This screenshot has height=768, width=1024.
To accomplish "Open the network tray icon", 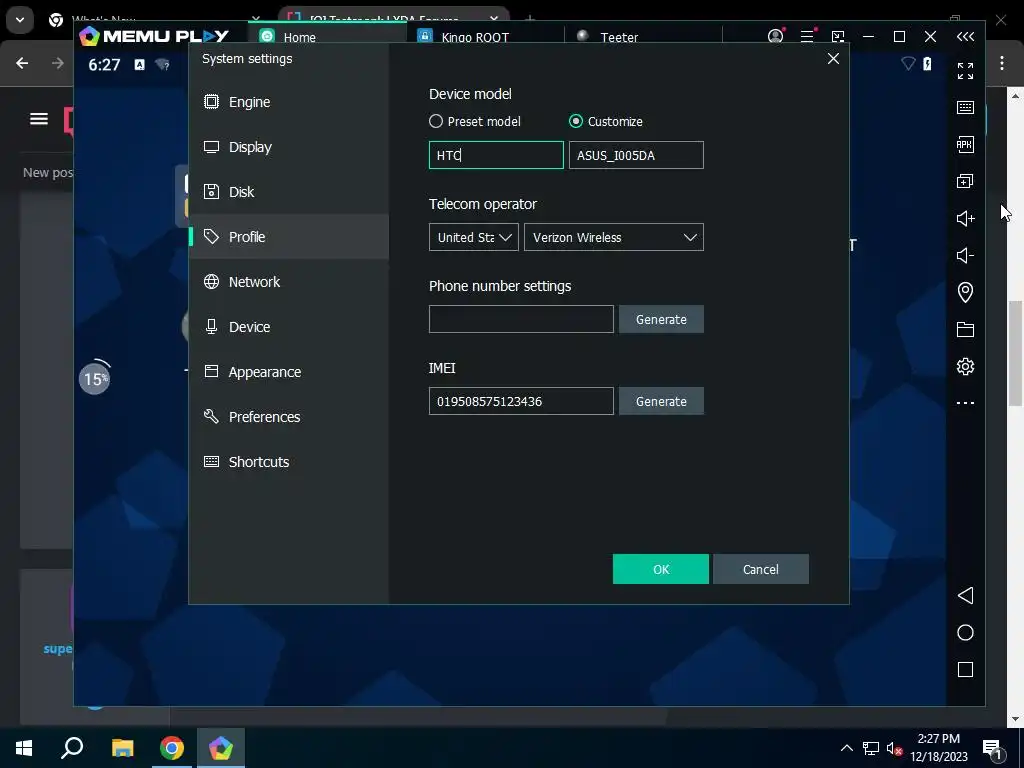I will (871, 748).
